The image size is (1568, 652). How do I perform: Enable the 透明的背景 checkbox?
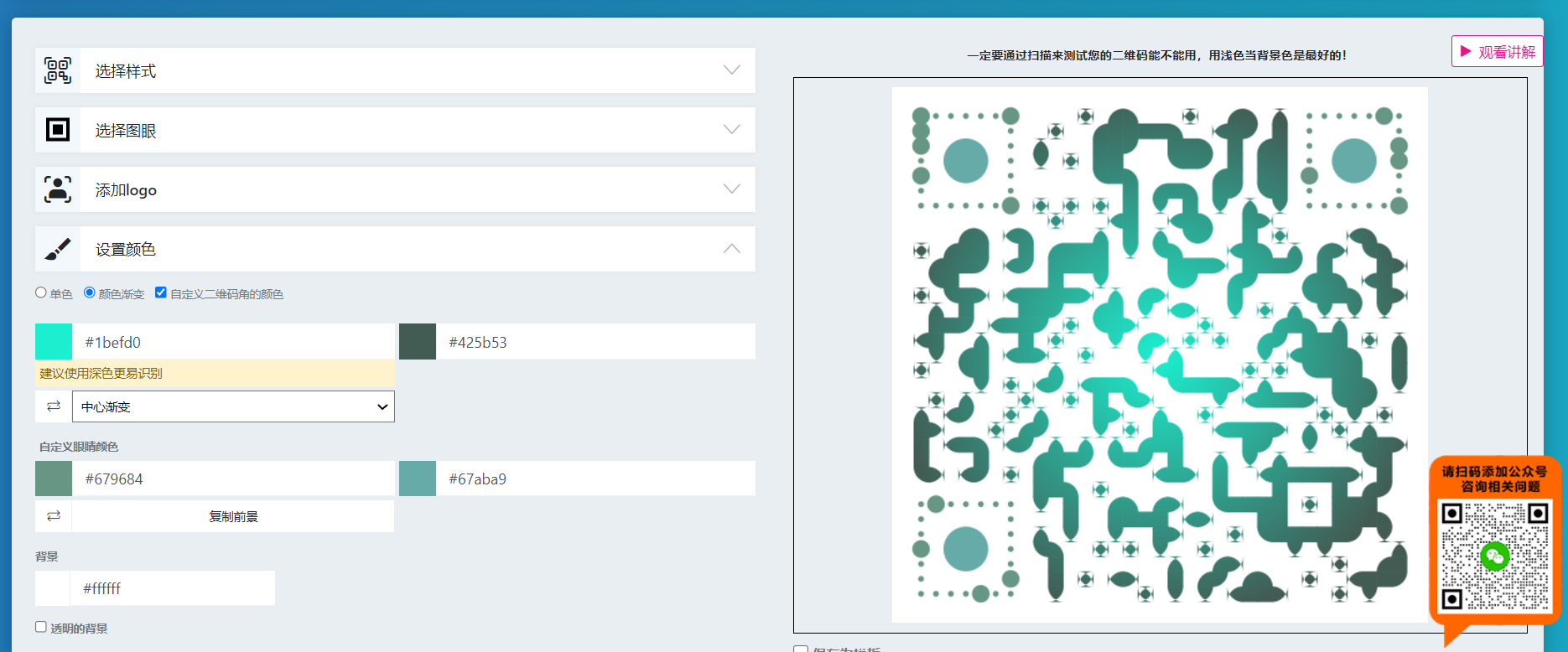[x=41, y=627]
